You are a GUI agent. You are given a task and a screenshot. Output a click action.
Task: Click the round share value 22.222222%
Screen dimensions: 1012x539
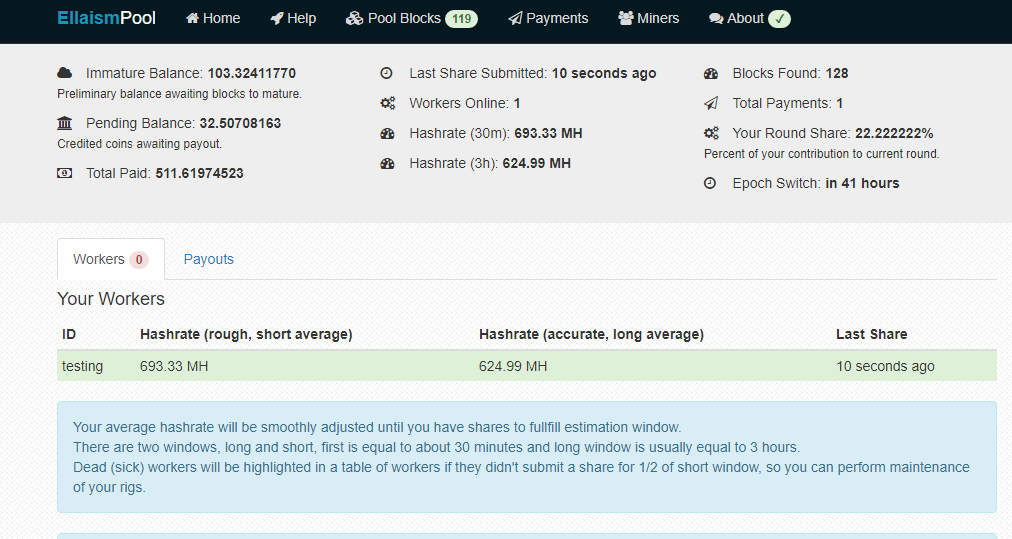click(894, 133)
